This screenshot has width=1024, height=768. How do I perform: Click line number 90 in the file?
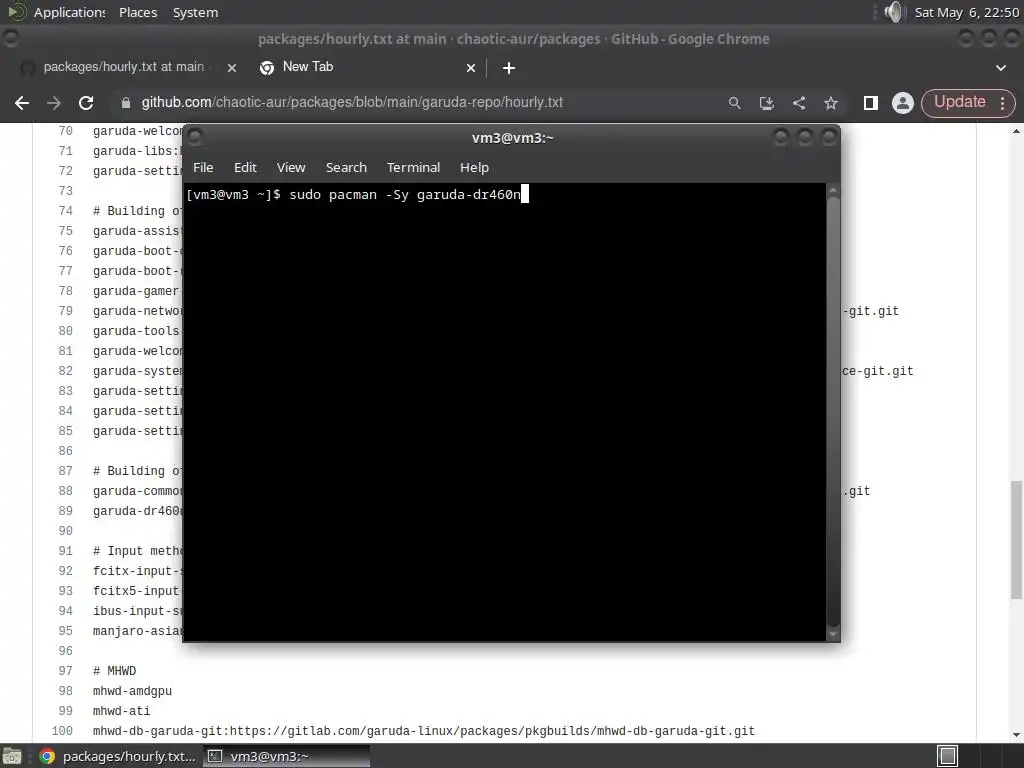click(x=65, y=531)
